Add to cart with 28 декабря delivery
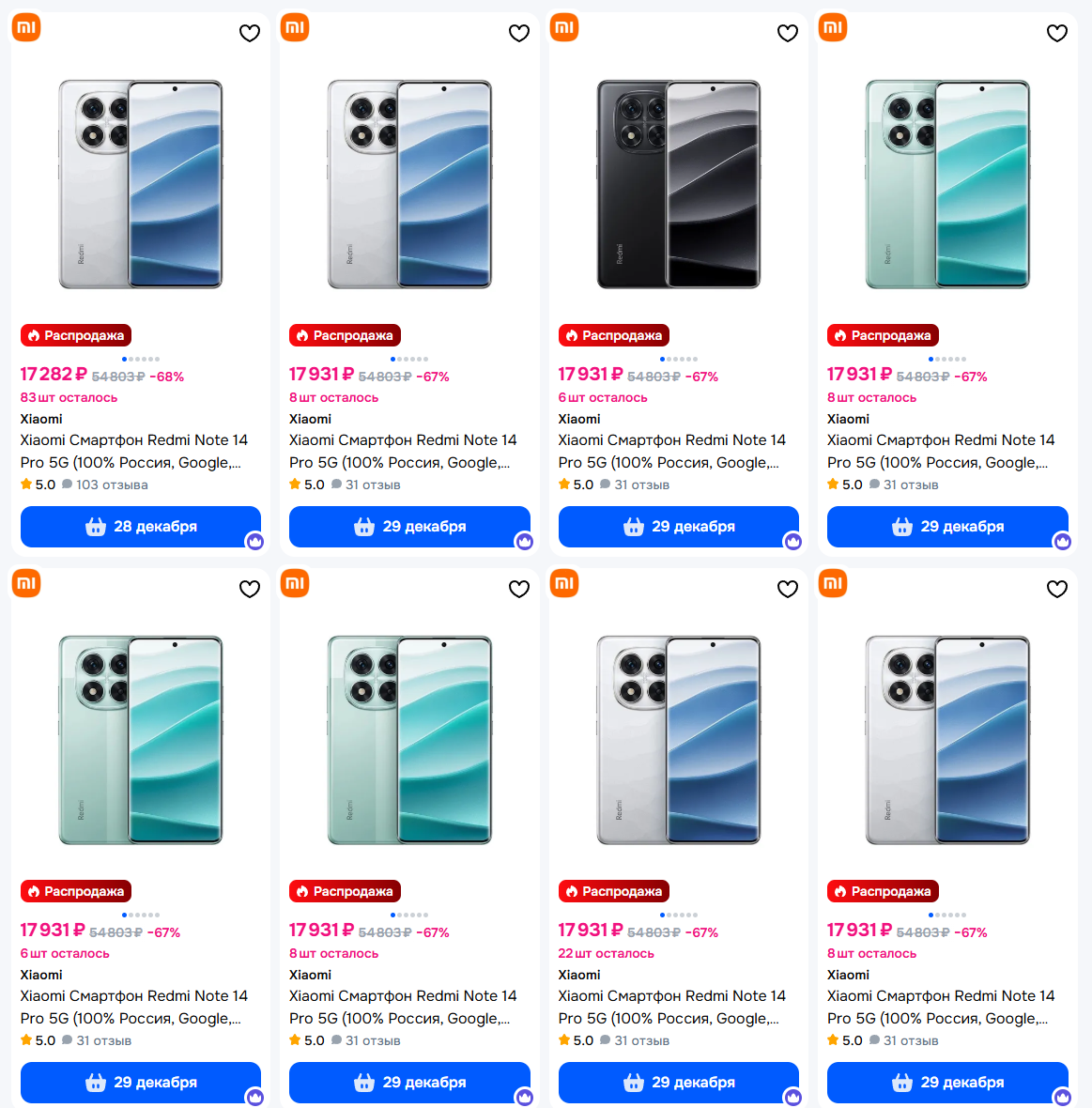The height and width of the screenshot is (1108, 1092). 141,527
